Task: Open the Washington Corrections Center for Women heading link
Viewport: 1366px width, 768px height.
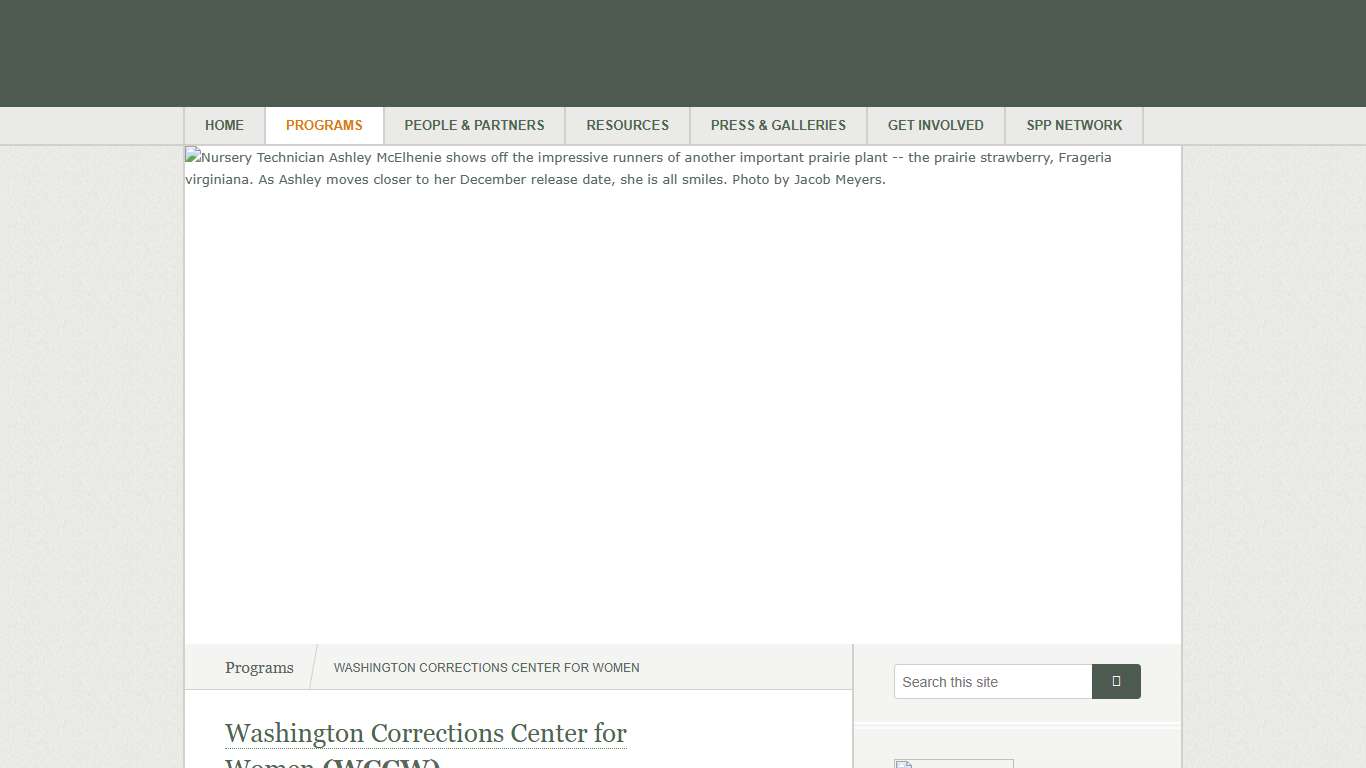Action: [426, 733]
